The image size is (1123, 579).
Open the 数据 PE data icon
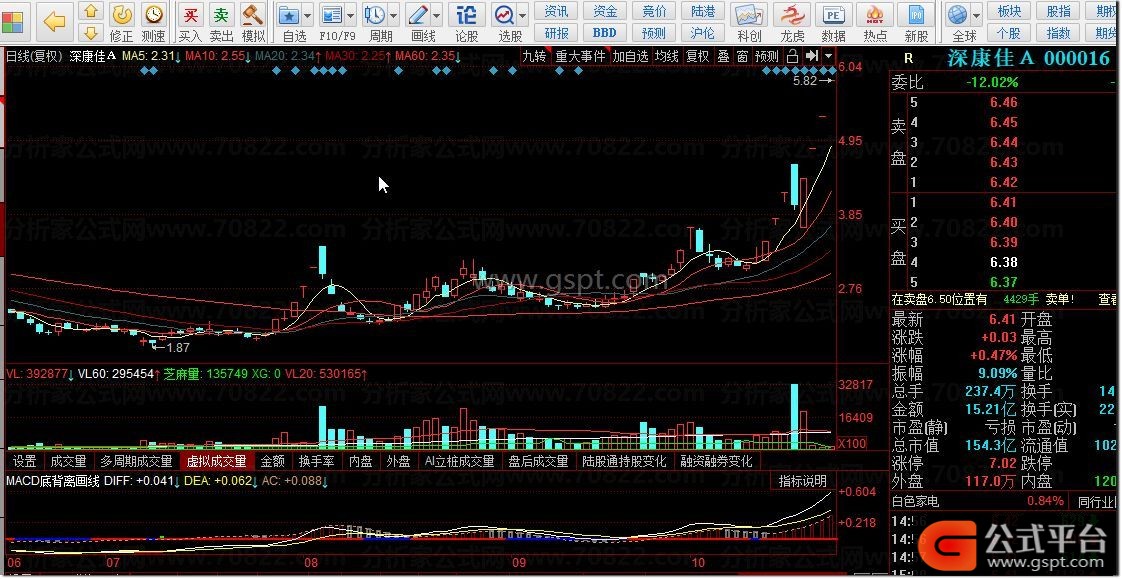pyautogui.click(x=833, y=14)
